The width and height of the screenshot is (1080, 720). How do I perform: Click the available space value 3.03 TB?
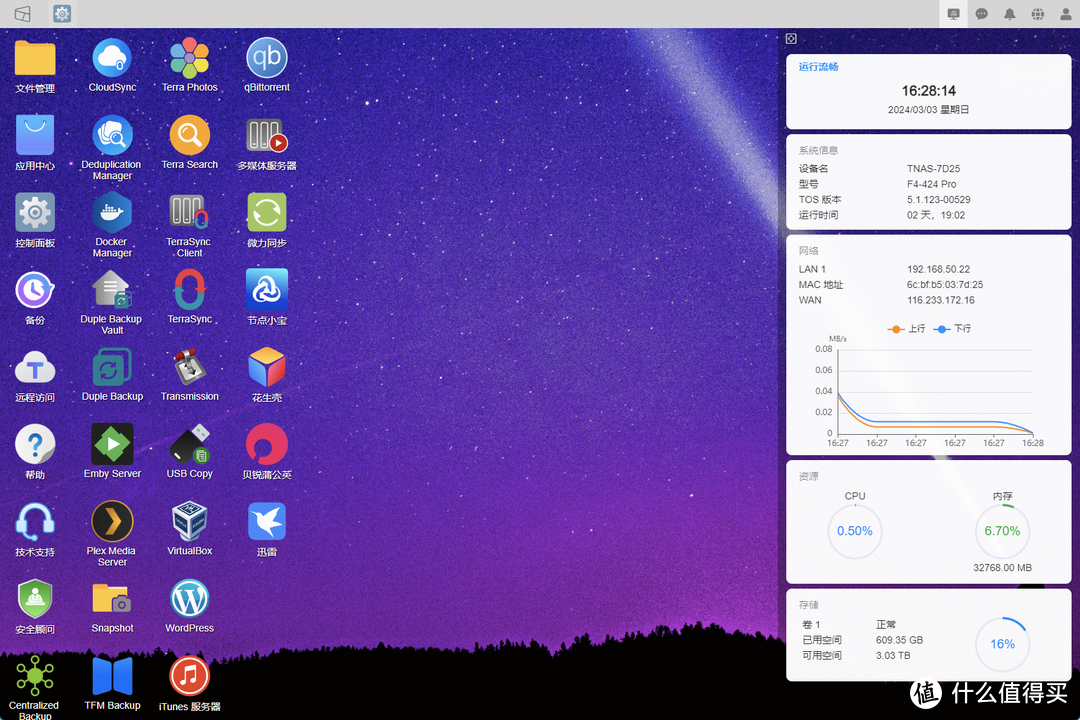click(x=893, y=656)
